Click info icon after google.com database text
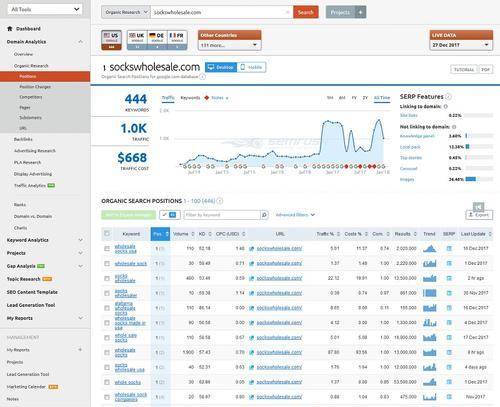 202,77
